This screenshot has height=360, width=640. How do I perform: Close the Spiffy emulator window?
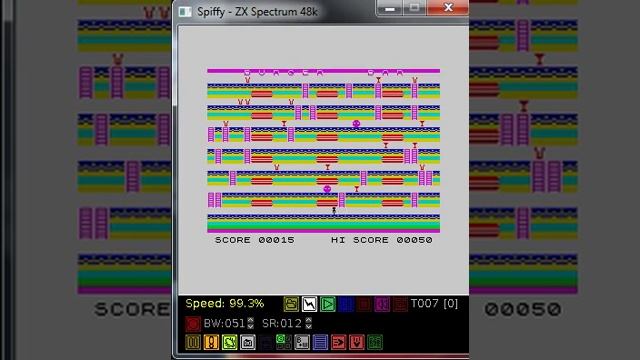(448, 8)
